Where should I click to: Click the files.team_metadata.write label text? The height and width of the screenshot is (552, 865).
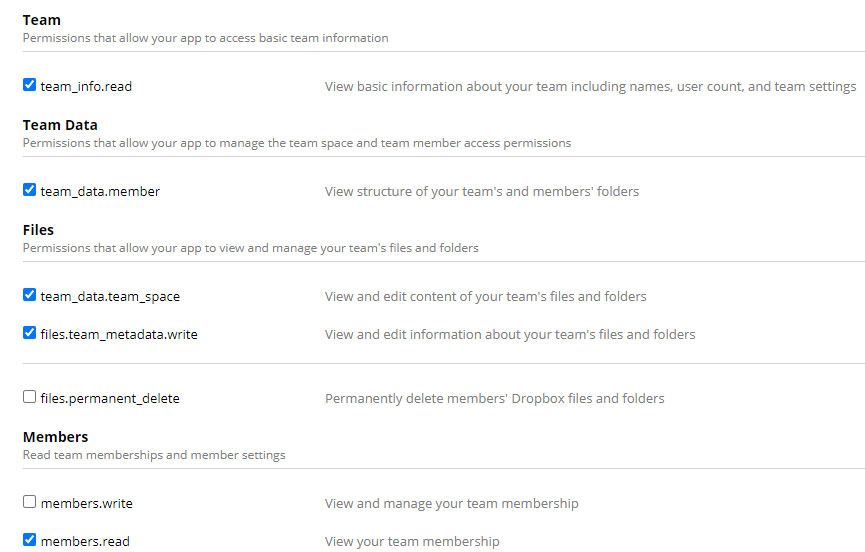(119, 334)
